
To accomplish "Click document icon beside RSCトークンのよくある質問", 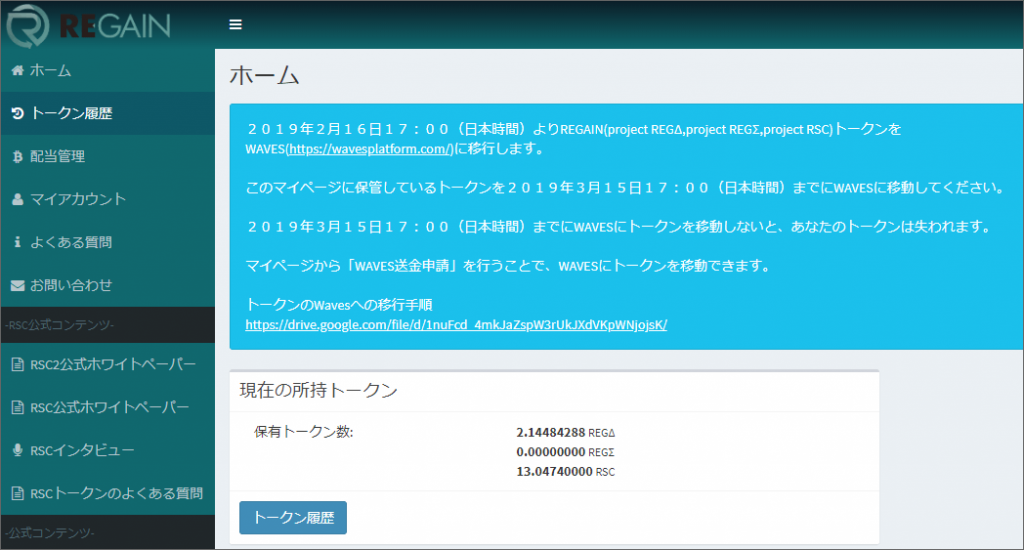I will coord(18,493).
